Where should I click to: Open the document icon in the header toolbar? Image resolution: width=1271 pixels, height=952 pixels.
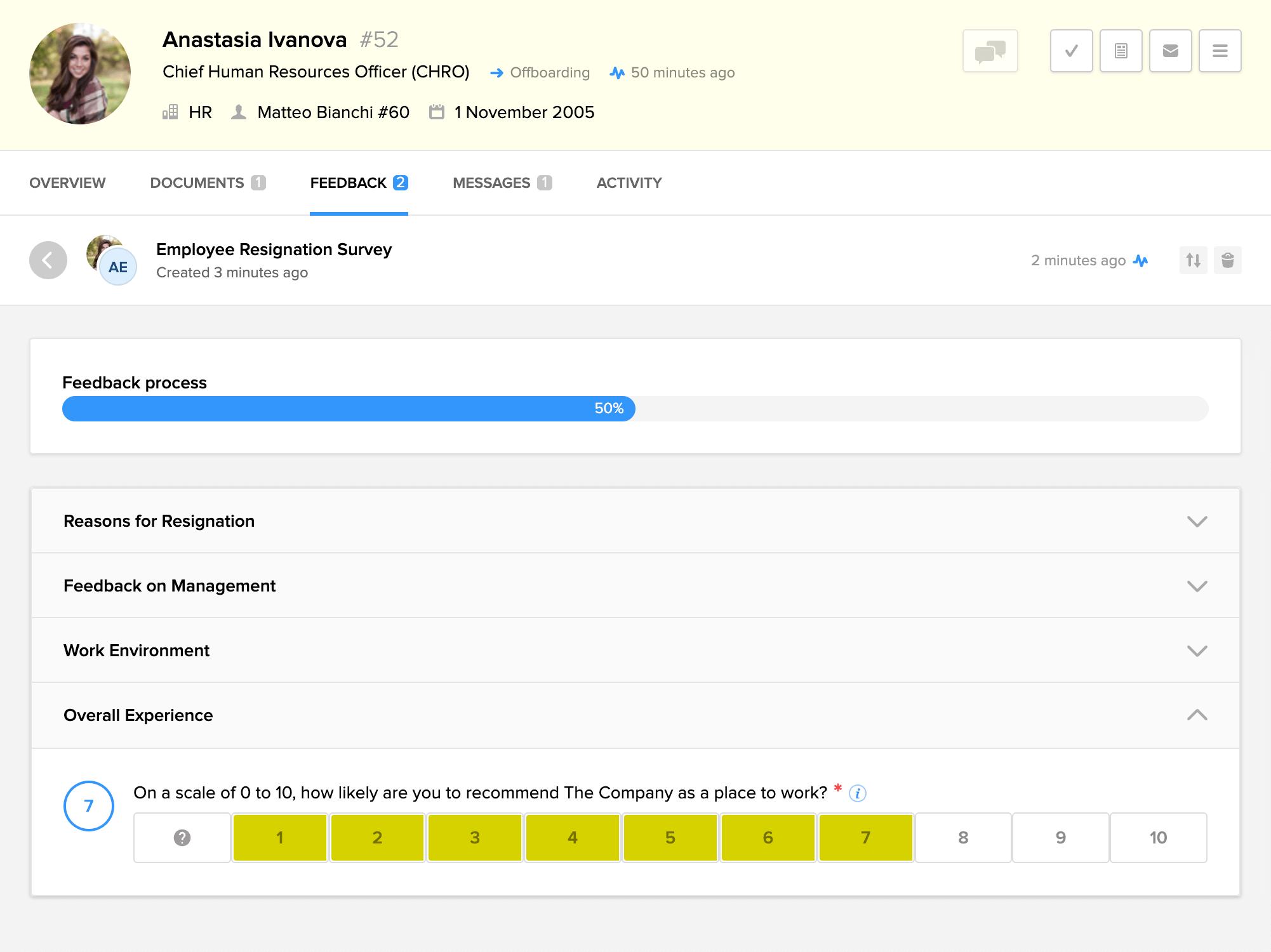tap(1121, 50)
